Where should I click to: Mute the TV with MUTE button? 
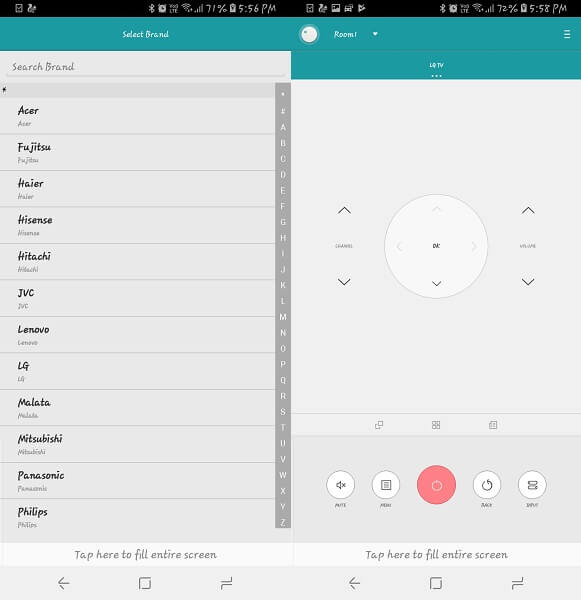click(340, 485)
